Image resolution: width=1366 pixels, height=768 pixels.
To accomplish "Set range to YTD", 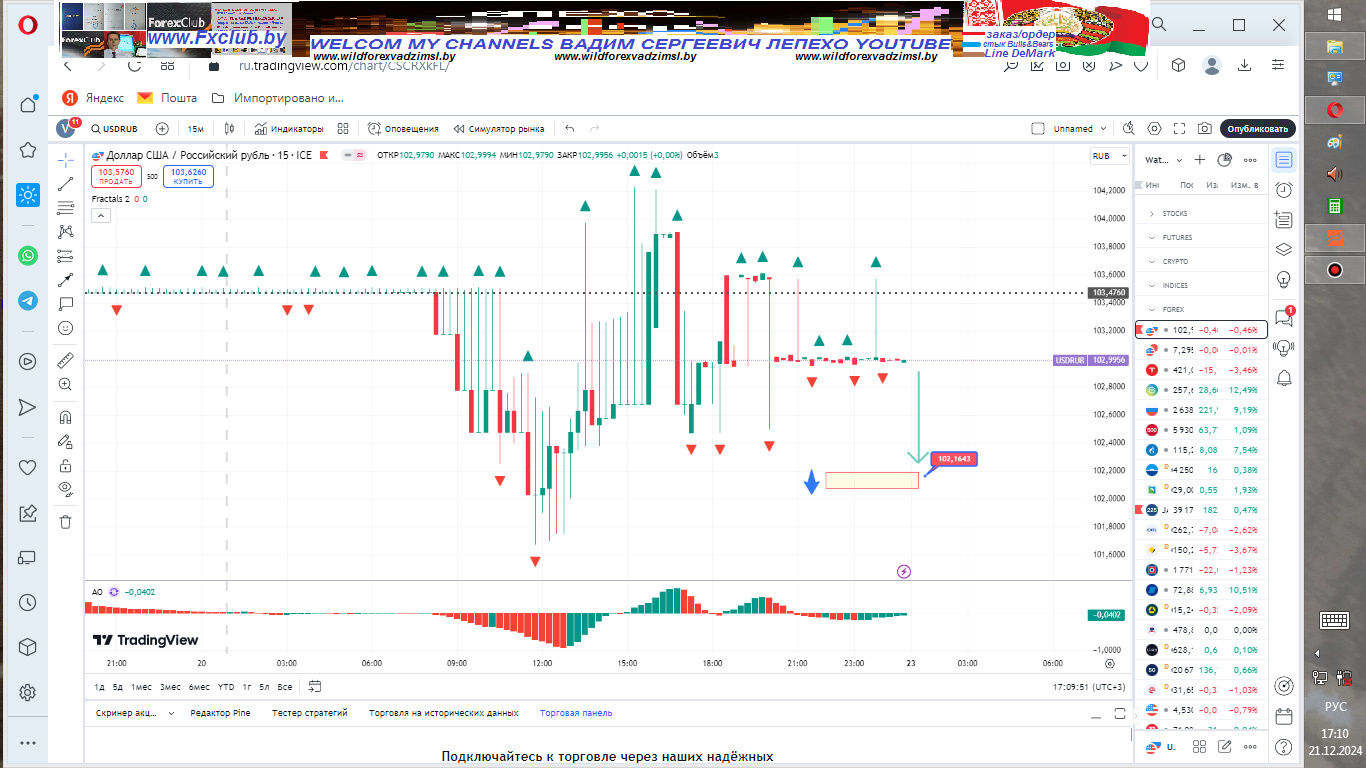I will click(226, 686).
